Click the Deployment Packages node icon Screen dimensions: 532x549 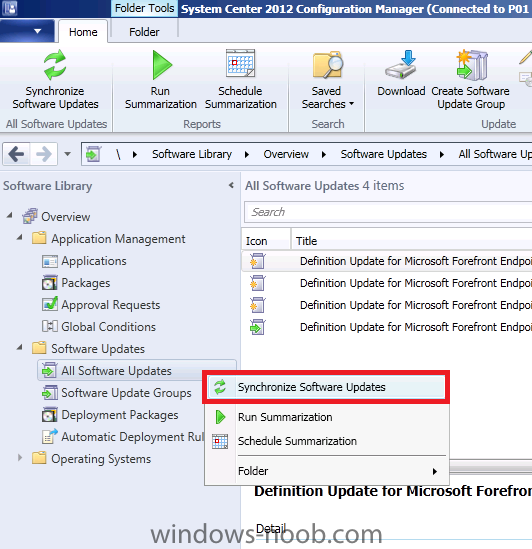pos(50,415)
